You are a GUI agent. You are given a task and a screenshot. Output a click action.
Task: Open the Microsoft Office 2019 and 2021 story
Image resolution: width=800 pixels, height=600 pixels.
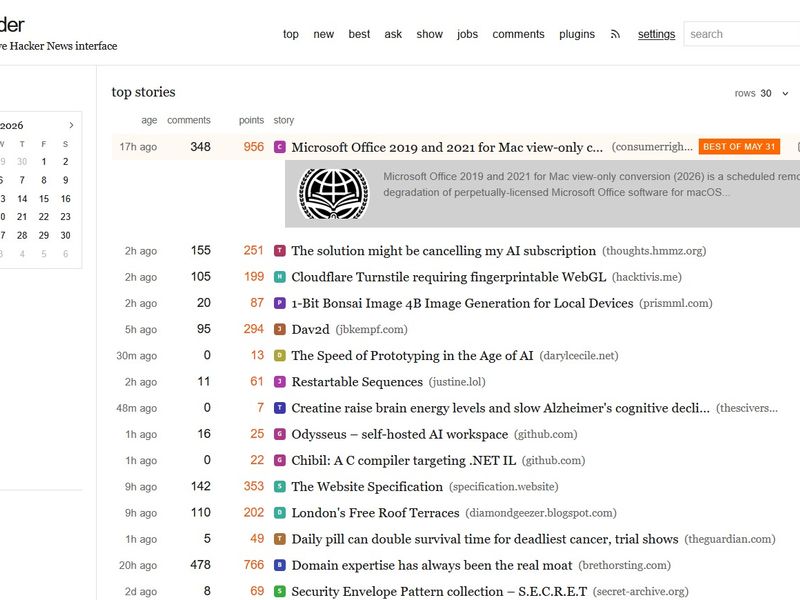click(x=447, y=147)
